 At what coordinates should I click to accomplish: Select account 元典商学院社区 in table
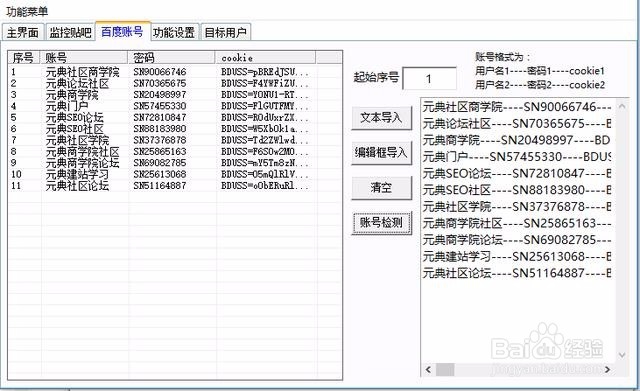coord(82,152)
